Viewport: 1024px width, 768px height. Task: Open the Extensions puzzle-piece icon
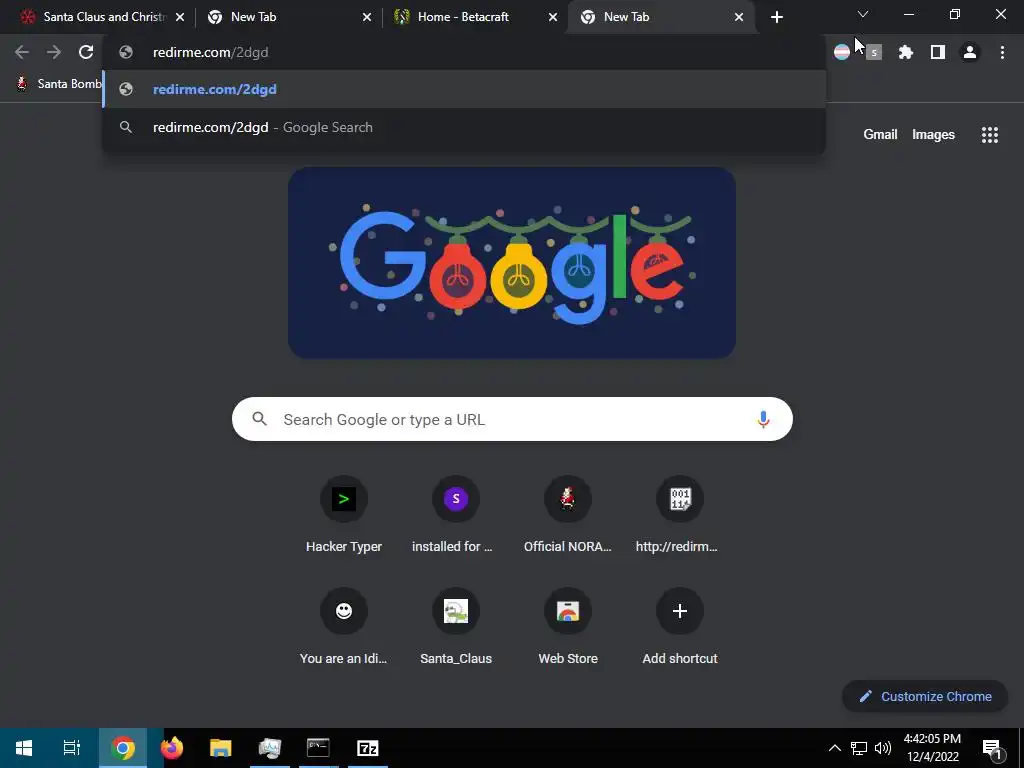pos(906,52)
